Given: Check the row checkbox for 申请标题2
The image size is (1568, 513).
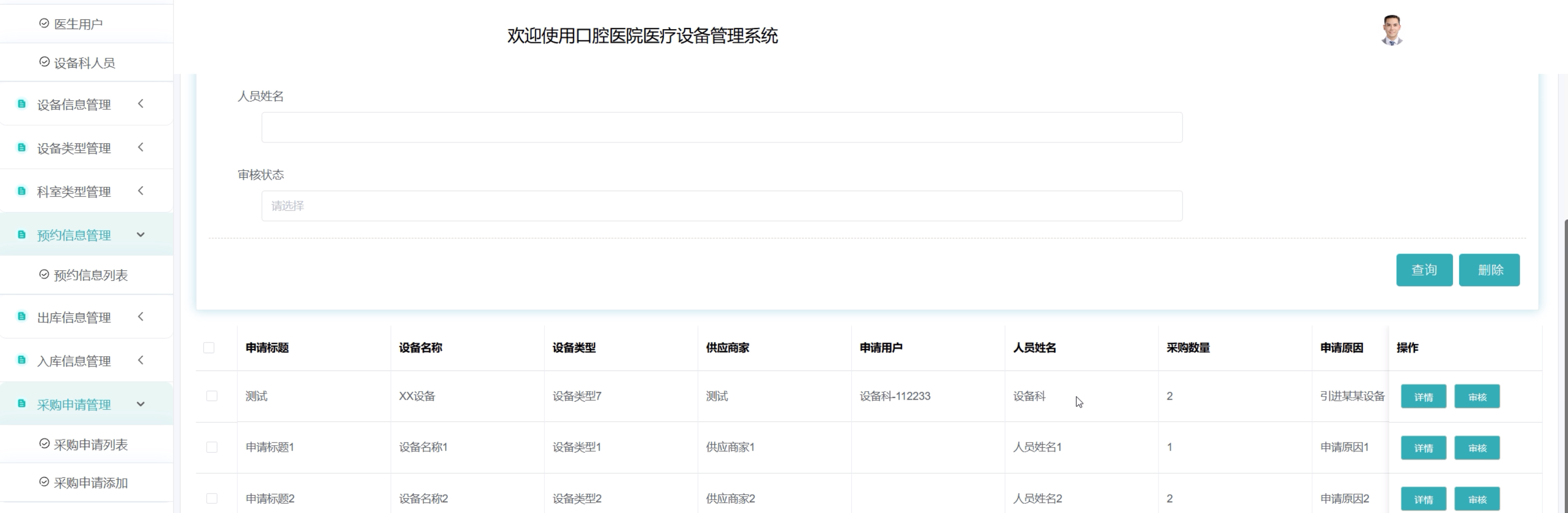Looking at the screenshot, I should (x=212, y=498).
